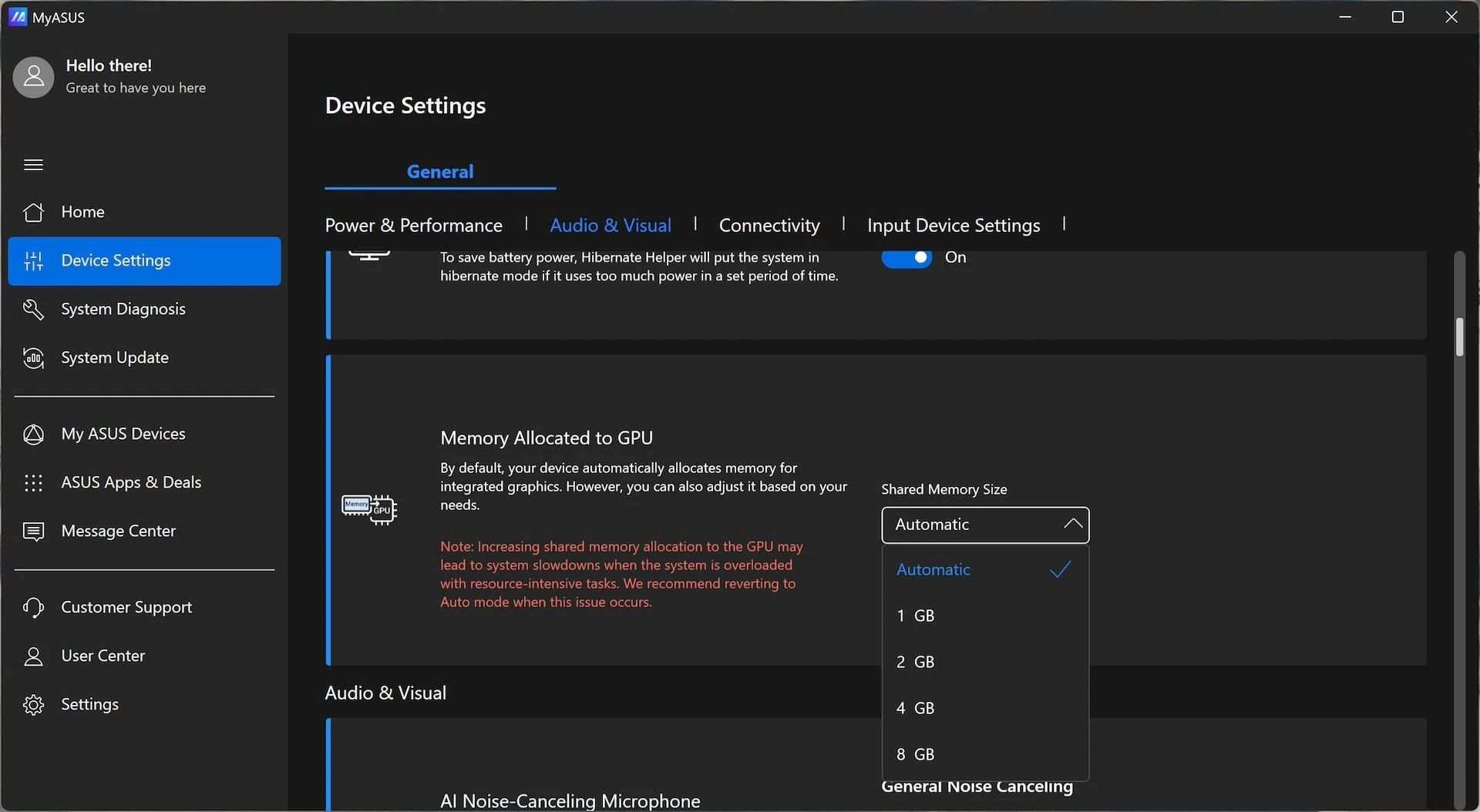Maximize the MyASUS window
Image resolution: width=1480 pixels, height=812 pixels.
pos(1398,16)
